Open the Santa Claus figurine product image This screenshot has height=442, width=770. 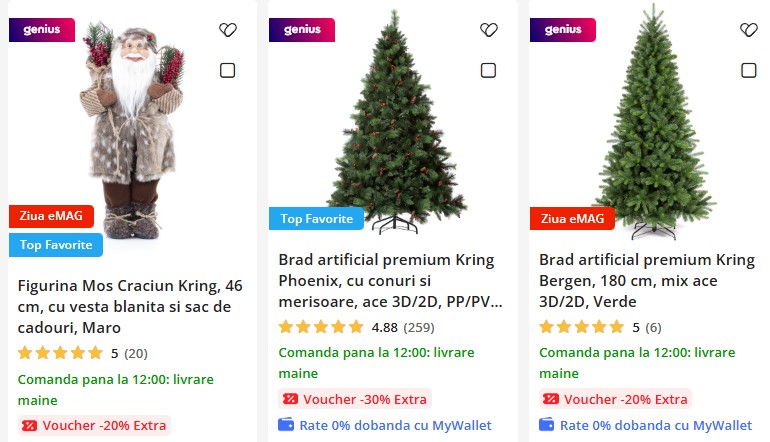pyautogui.click(x=130, y=130)
